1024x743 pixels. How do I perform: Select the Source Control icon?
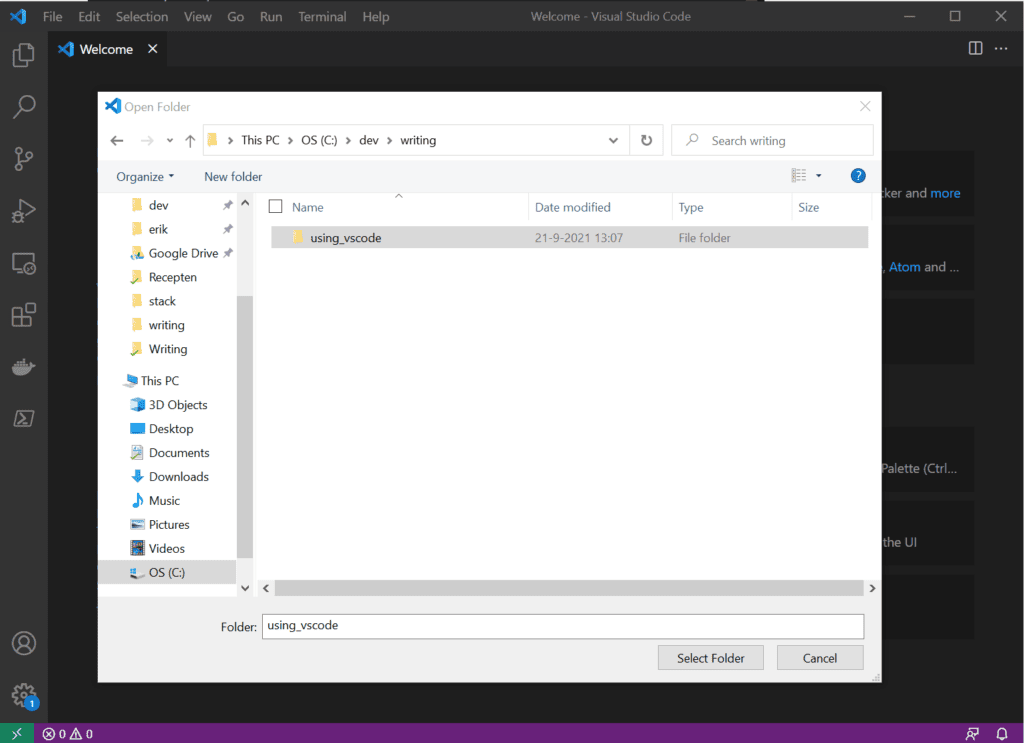(22, 159)
